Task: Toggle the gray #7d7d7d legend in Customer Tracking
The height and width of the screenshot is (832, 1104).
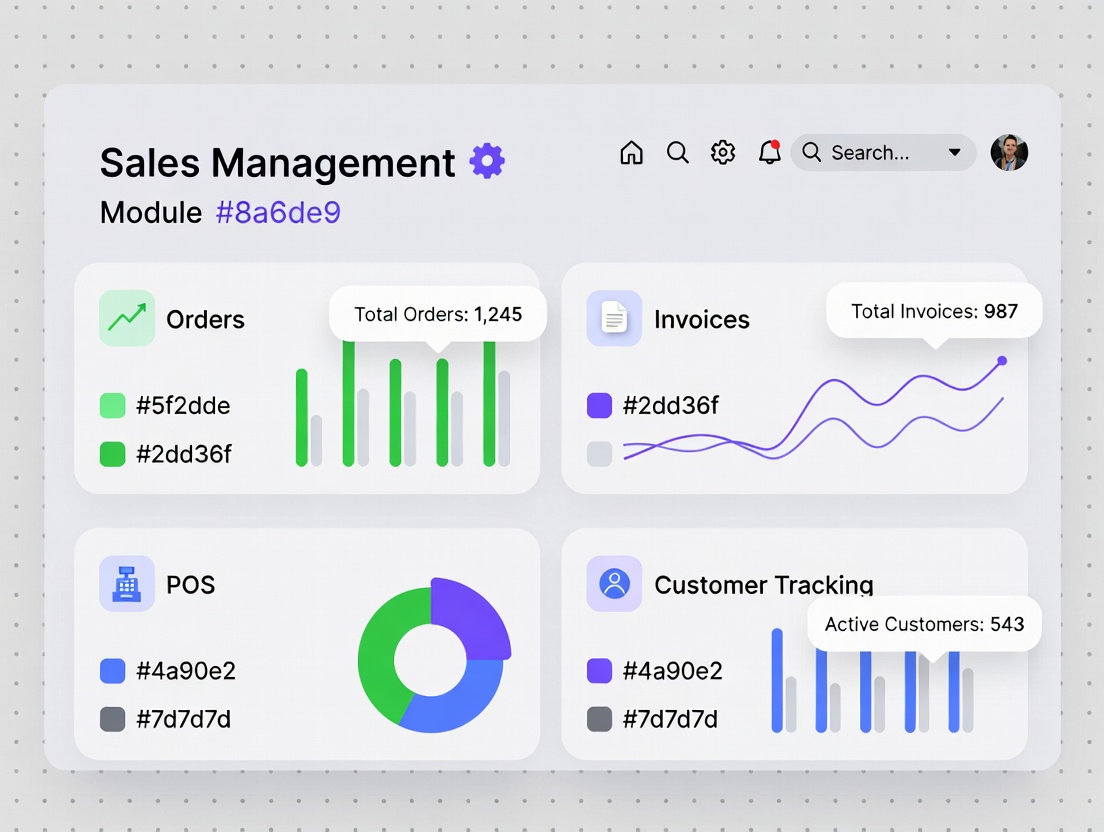Action: pyautogui.click(x=599, y=719)
